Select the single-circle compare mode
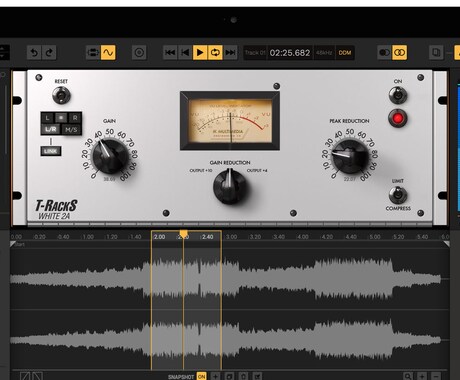 [x=384, y=53]
